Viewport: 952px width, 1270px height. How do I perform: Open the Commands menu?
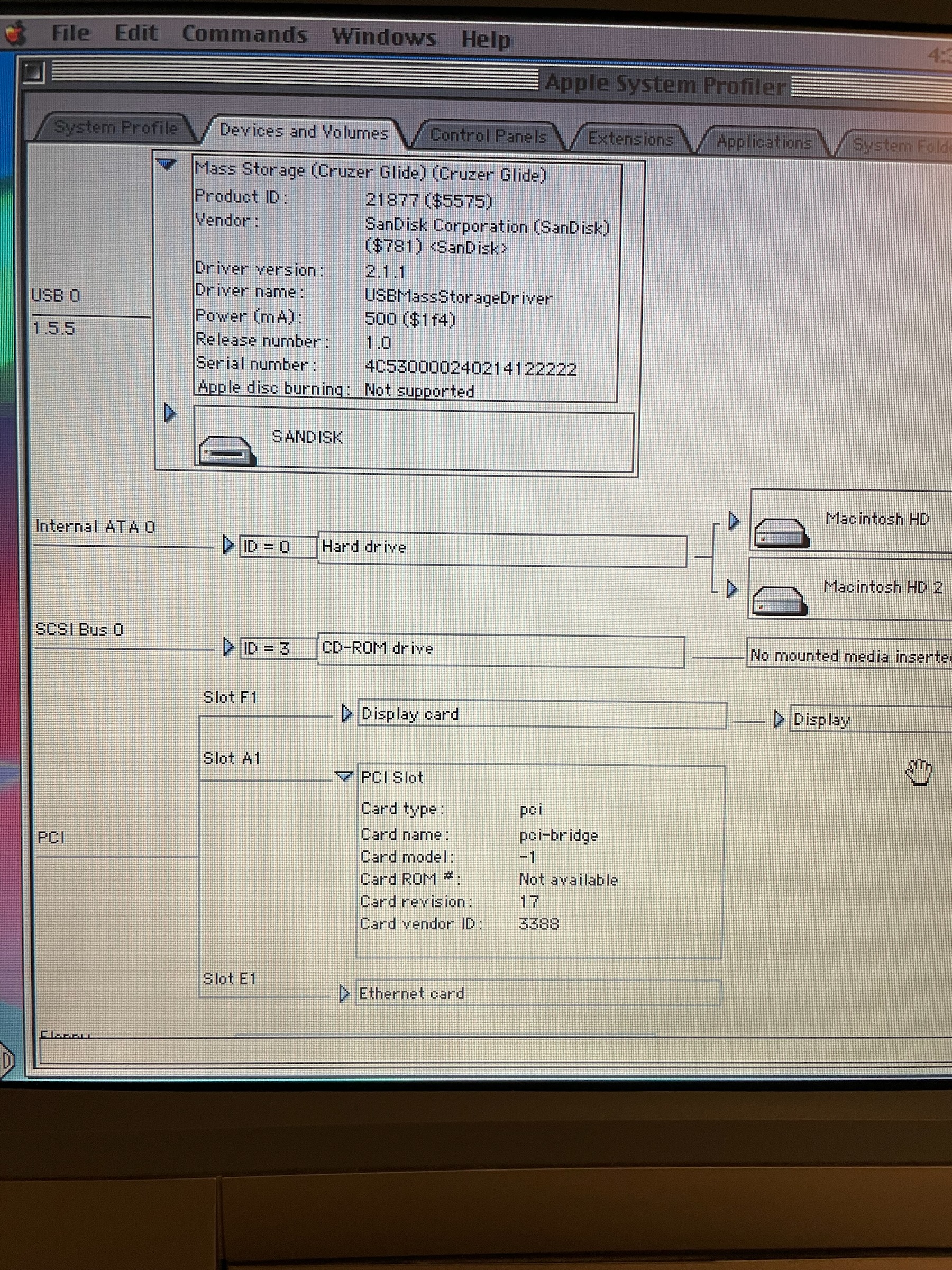click(x=245, y=34)
